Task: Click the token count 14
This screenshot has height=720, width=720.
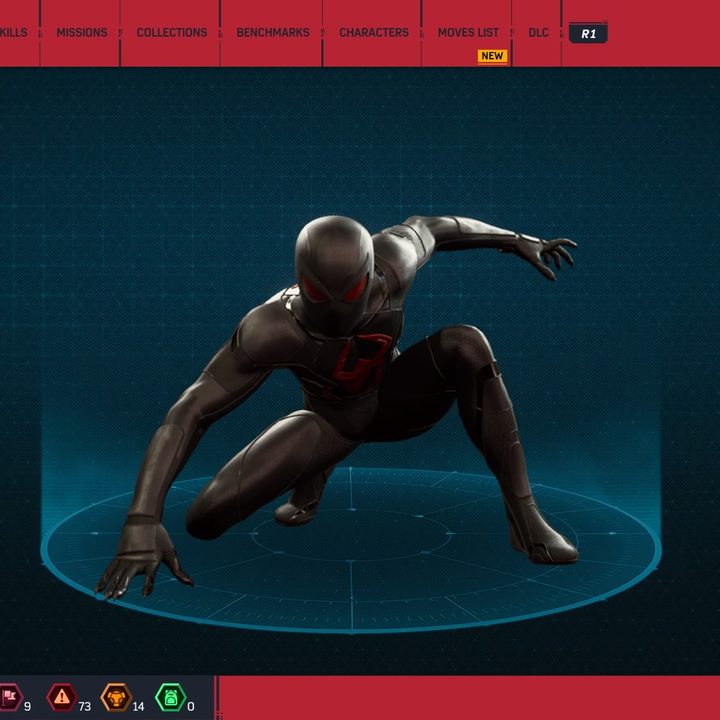Action: [138, 706]
